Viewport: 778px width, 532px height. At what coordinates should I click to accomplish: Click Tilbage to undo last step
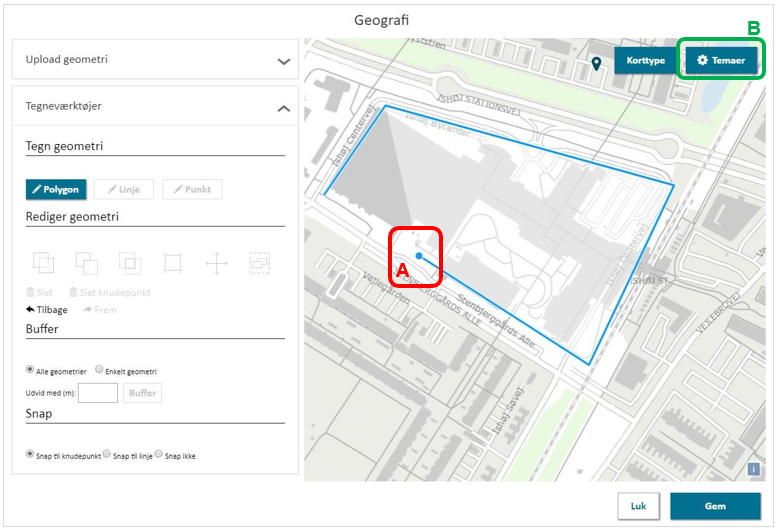click(47, 310)
